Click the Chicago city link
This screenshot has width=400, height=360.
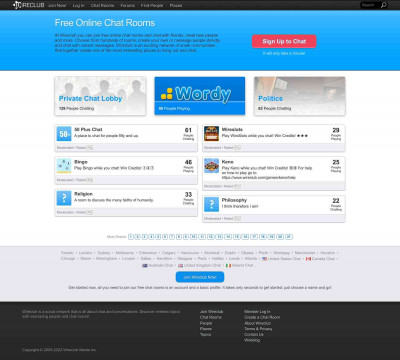(68, 259)
